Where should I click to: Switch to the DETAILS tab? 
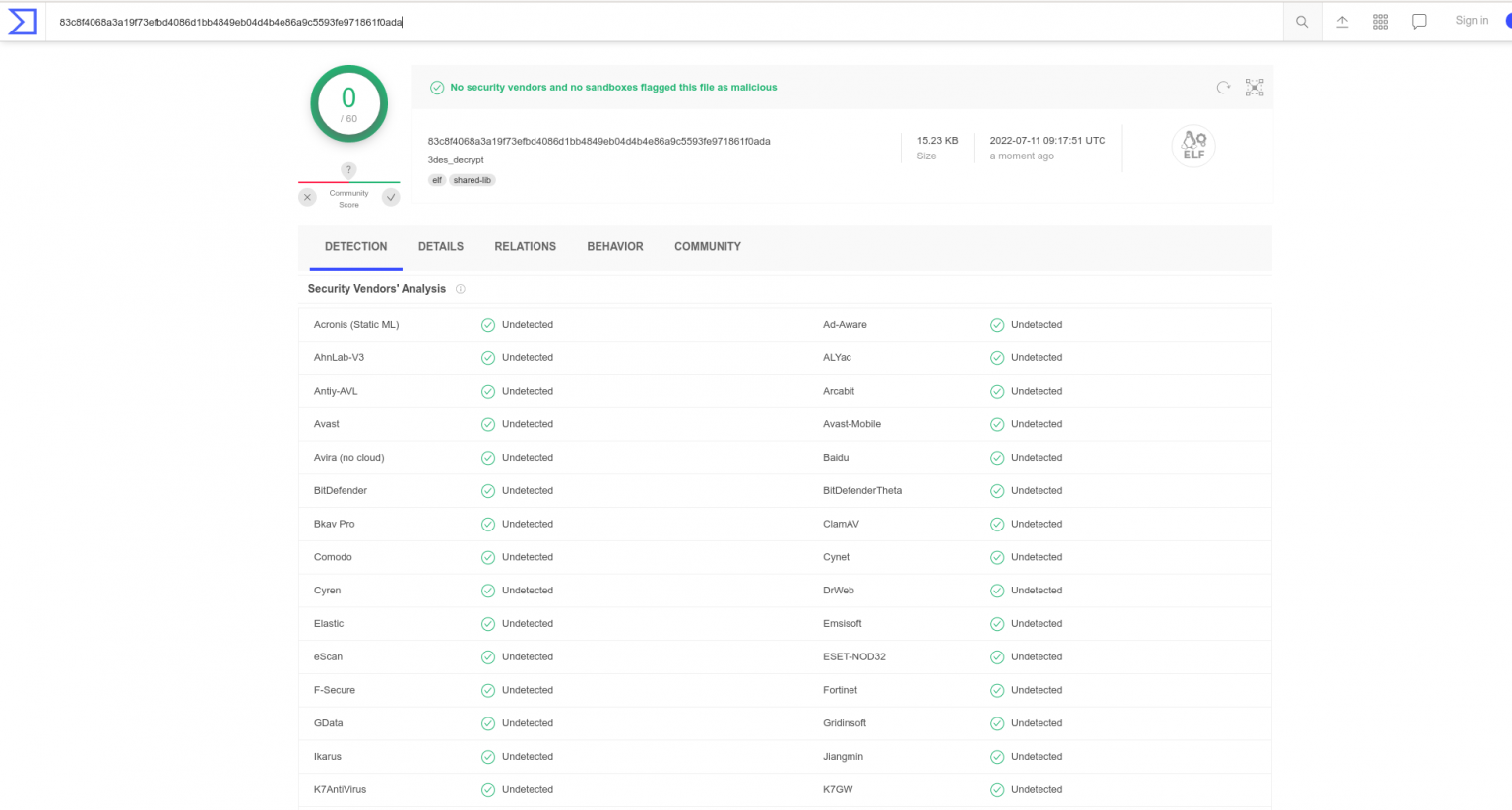[x=441, y=247]
